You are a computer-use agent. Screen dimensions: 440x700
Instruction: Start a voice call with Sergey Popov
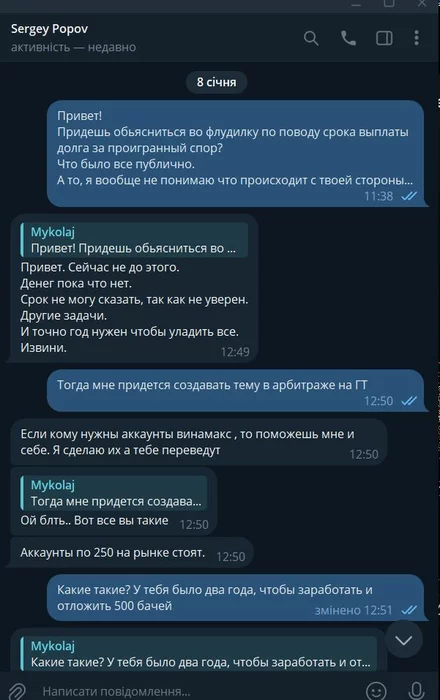[x=348, y=38]
